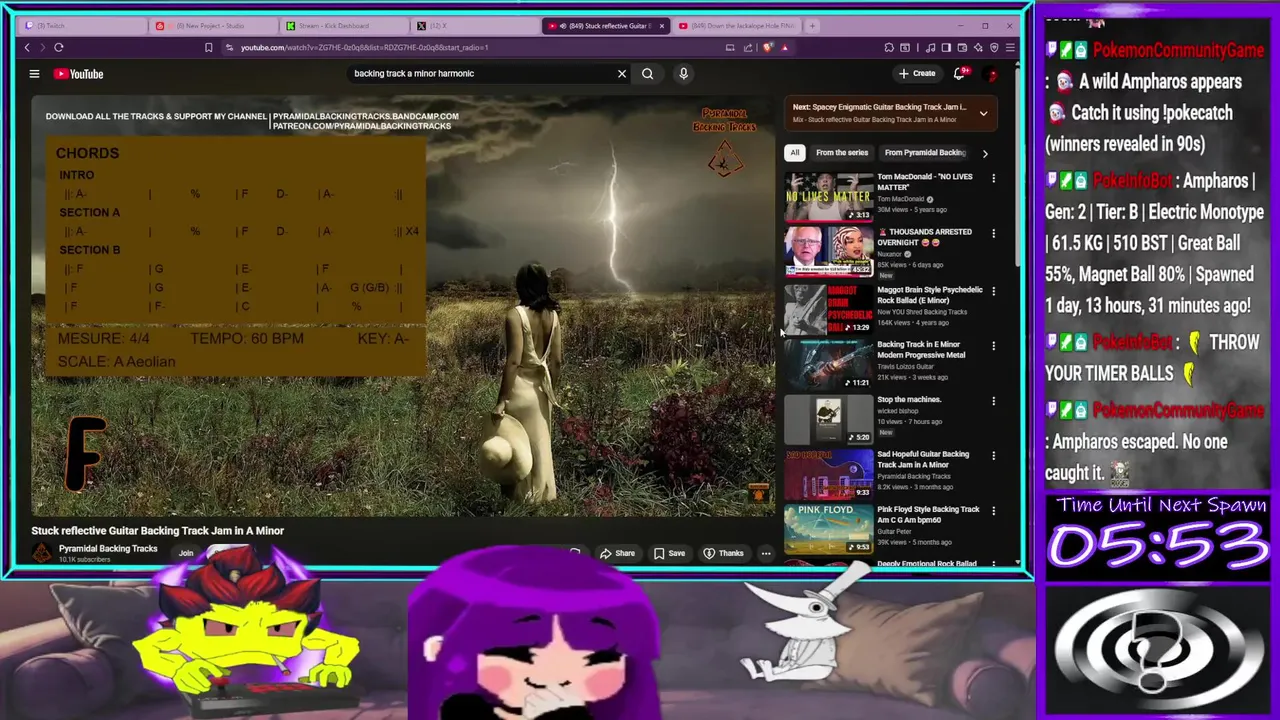Viewport: 1280px width, 720px height.
Task: Open Sad Hopeful Guitar Backing Track thumbnail
Action: tap(828, 475)
